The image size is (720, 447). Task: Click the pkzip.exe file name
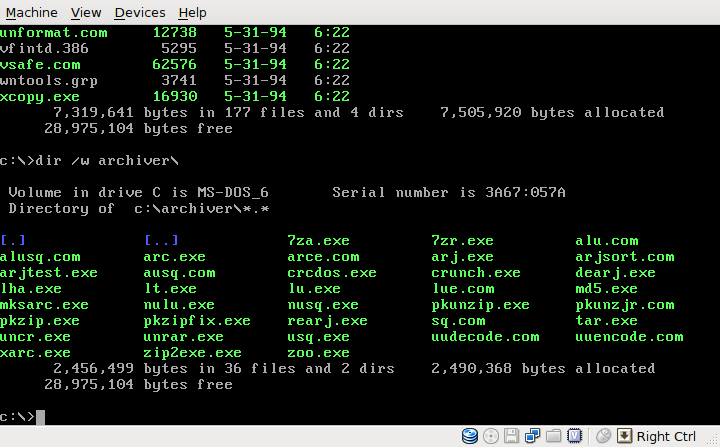click(40, 321)
